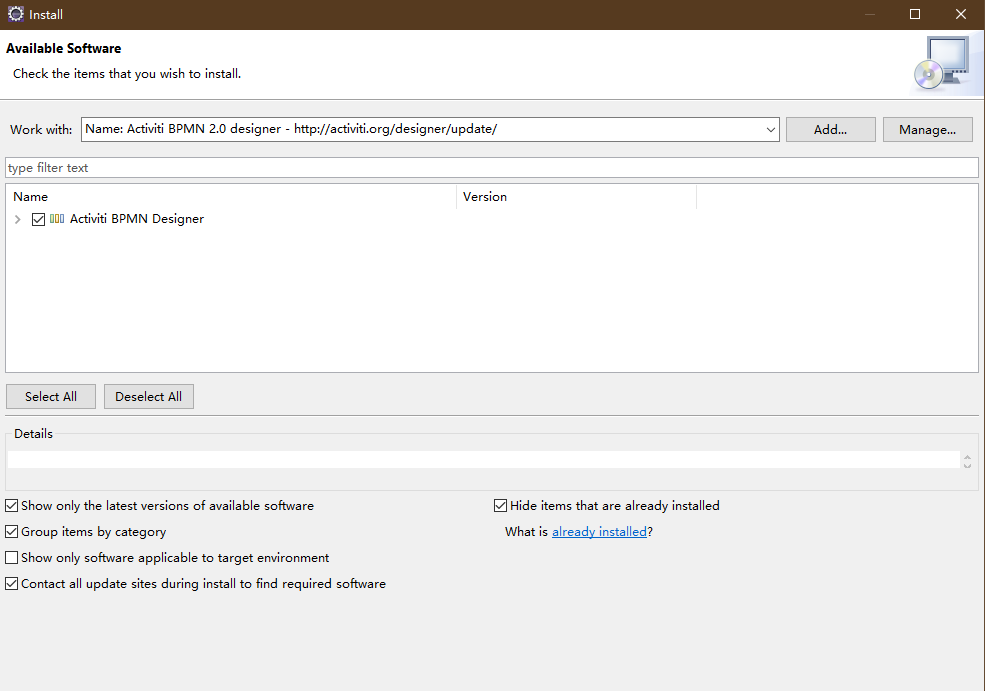Toggle Show only the latest versions checkbox
This screenshot has height=691, width=985.
11,506
